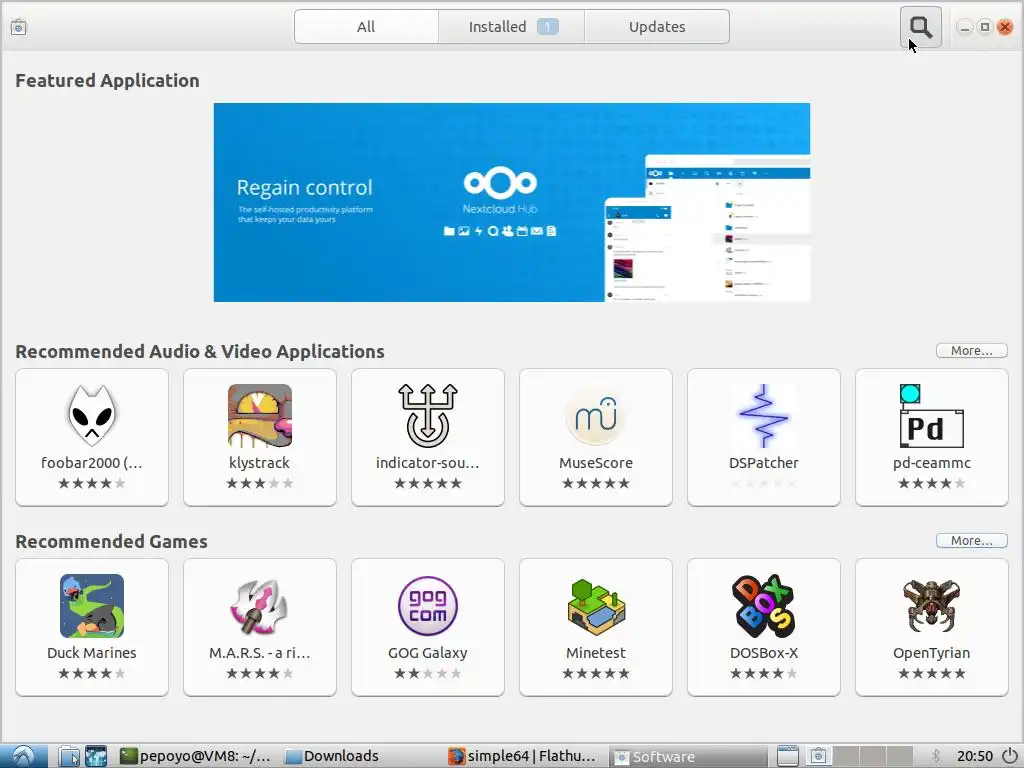Open the OpenTyrian game icon

tap(931, 606)
